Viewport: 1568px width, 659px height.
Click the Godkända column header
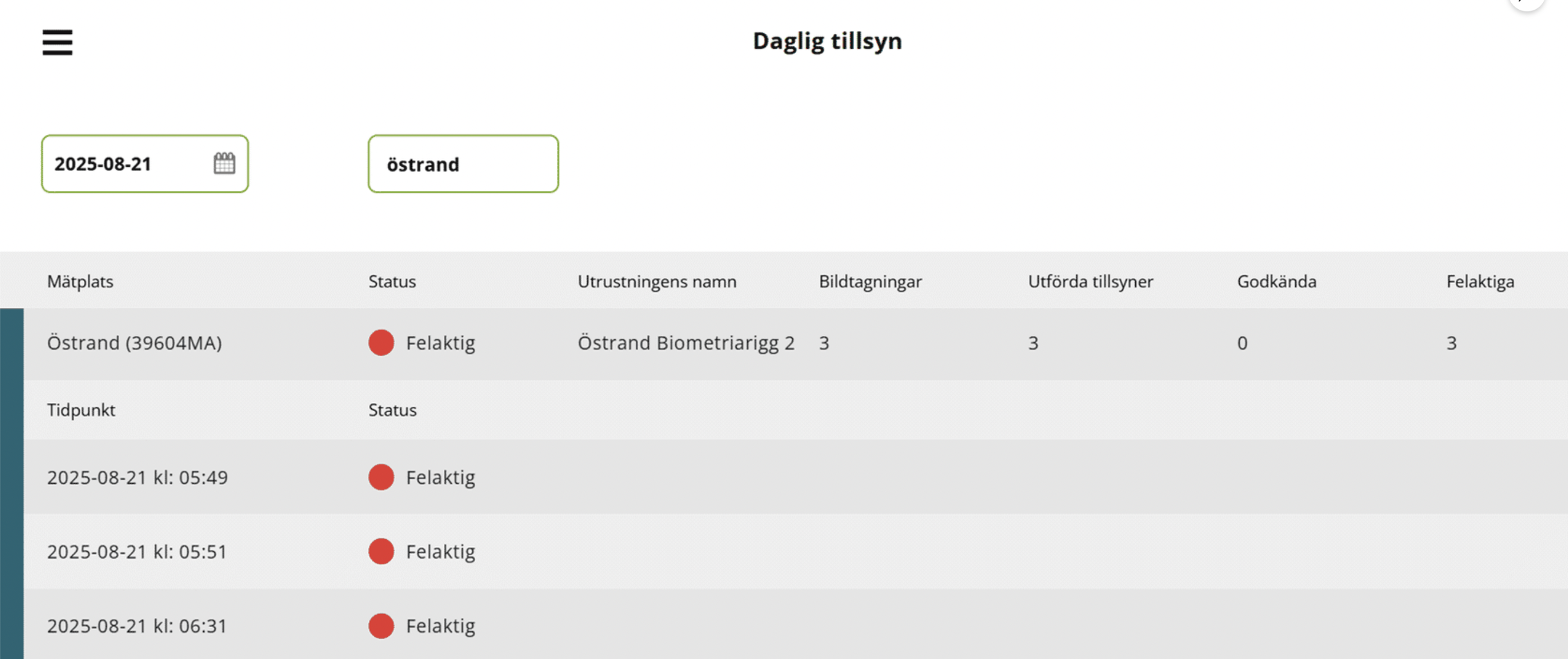click(x=1277, y=281)
